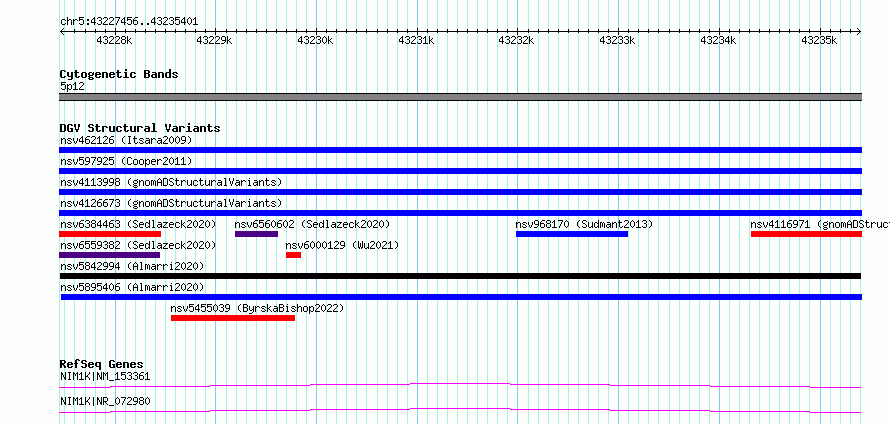Click the 43232k ruler tick label

[x=516, y=40]
